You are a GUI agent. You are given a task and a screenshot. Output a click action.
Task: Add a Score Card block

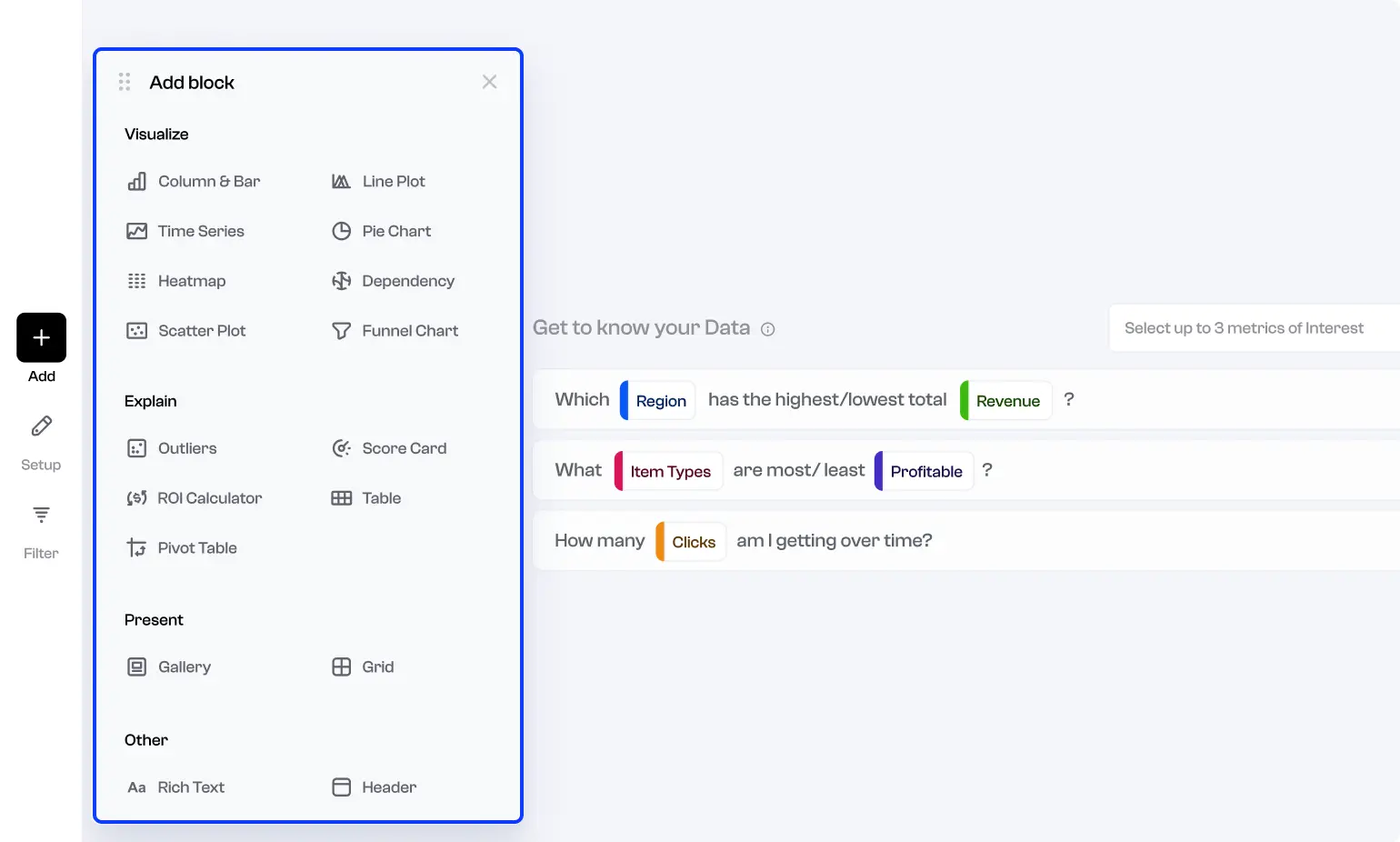coord(404,448)
